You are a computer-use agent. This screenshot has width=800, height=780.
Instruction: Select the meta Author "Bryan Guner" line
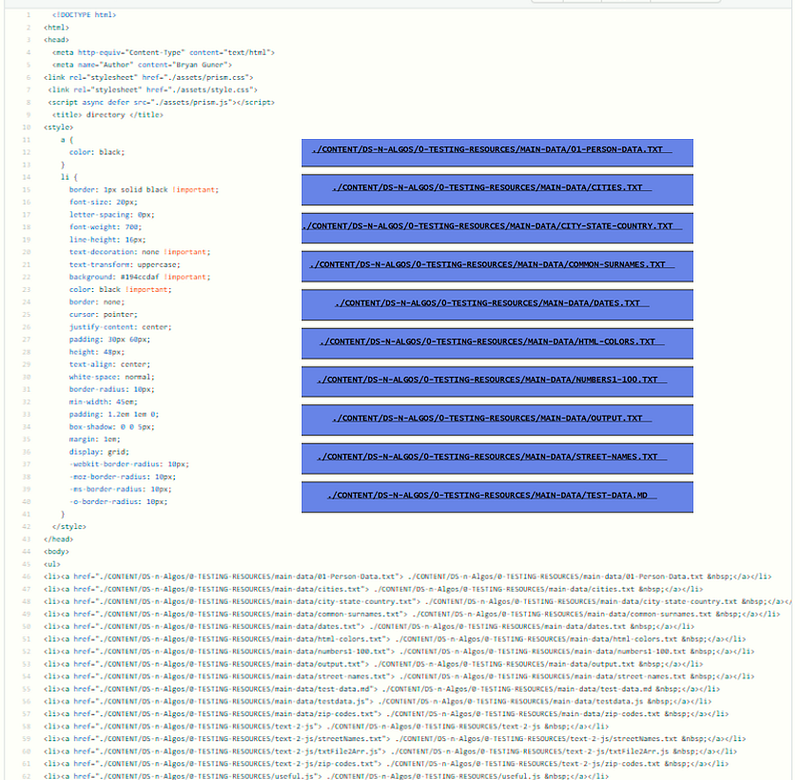click(142, 65)
